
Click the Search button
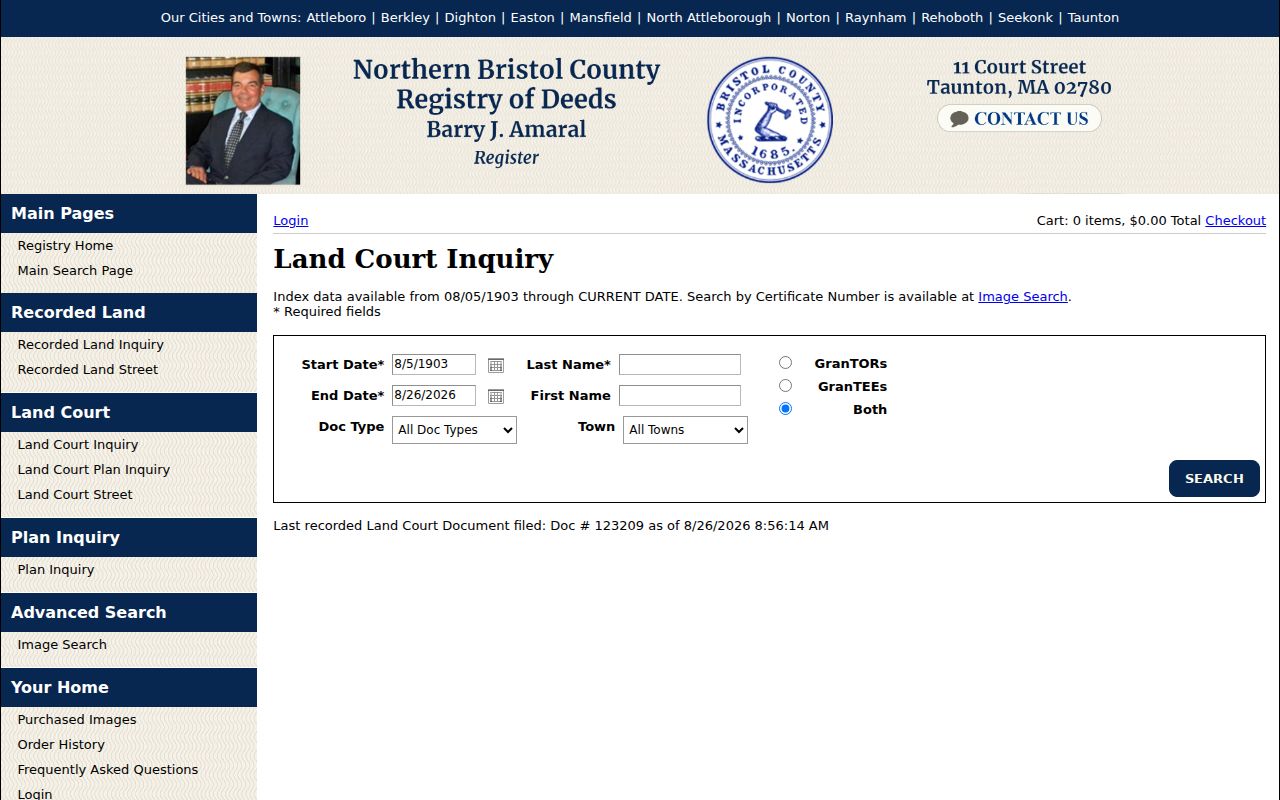coord(1214,479)
